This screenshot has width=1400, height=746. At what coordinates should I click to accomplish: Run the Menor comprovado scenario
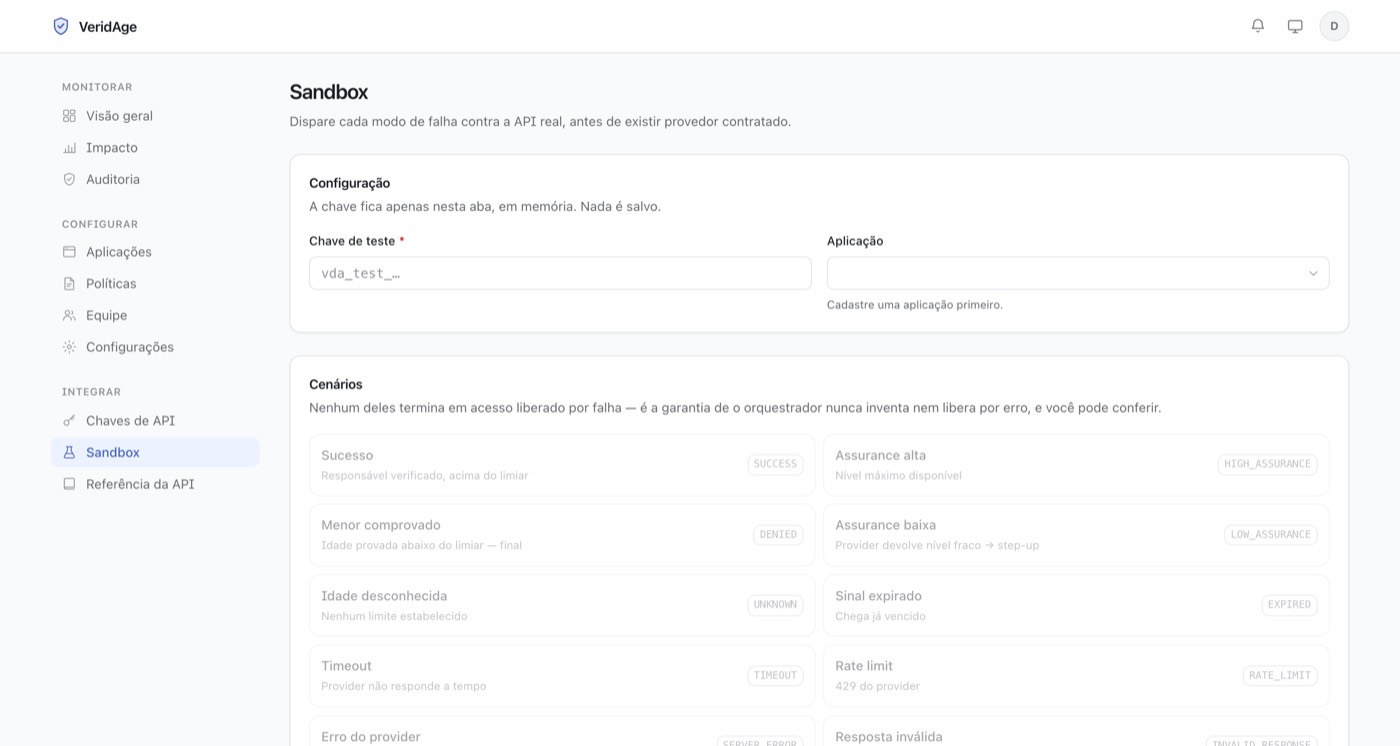click(562, 535)
